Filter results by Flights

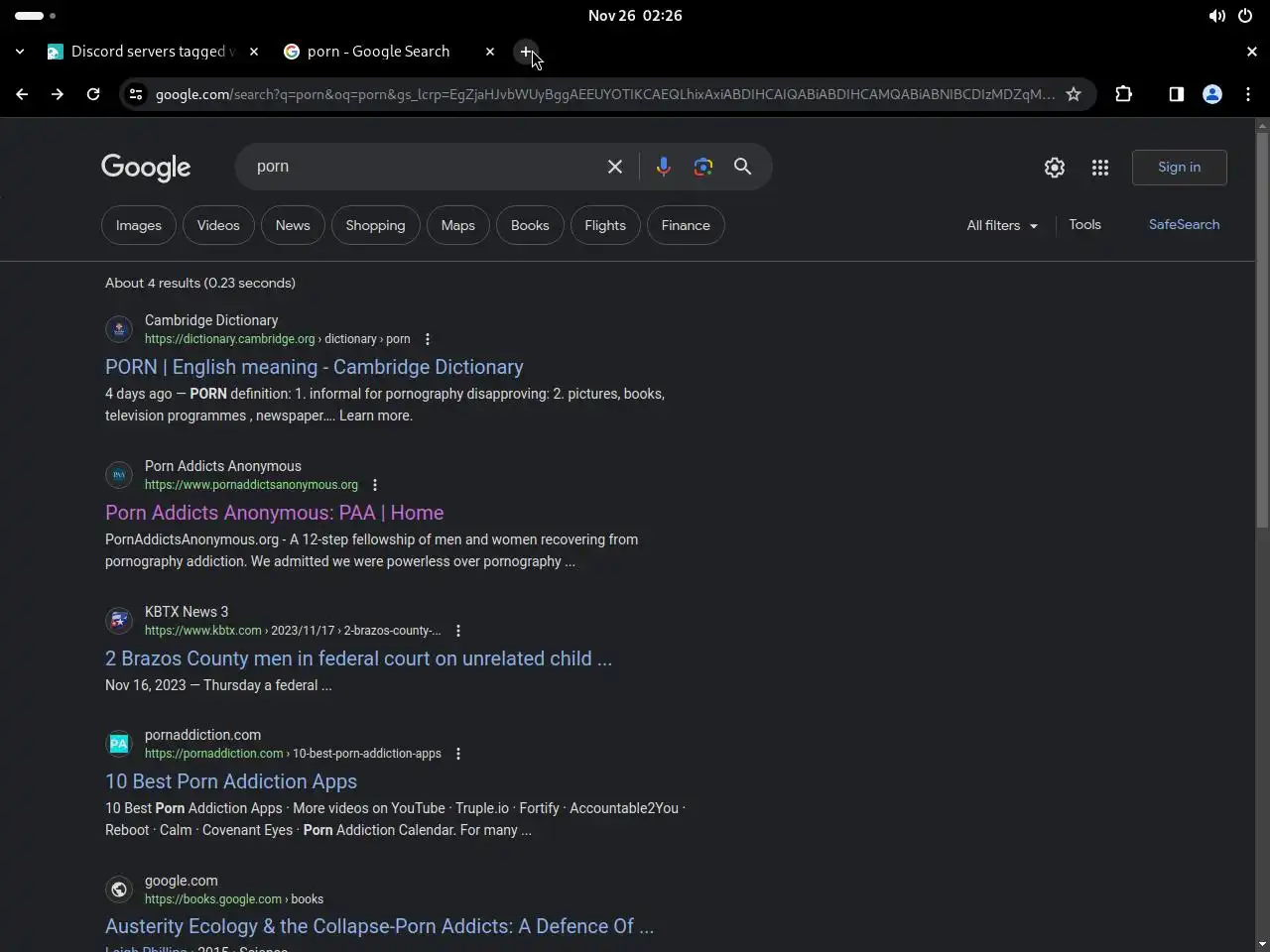pyautogui.click(x=605, y=225)
